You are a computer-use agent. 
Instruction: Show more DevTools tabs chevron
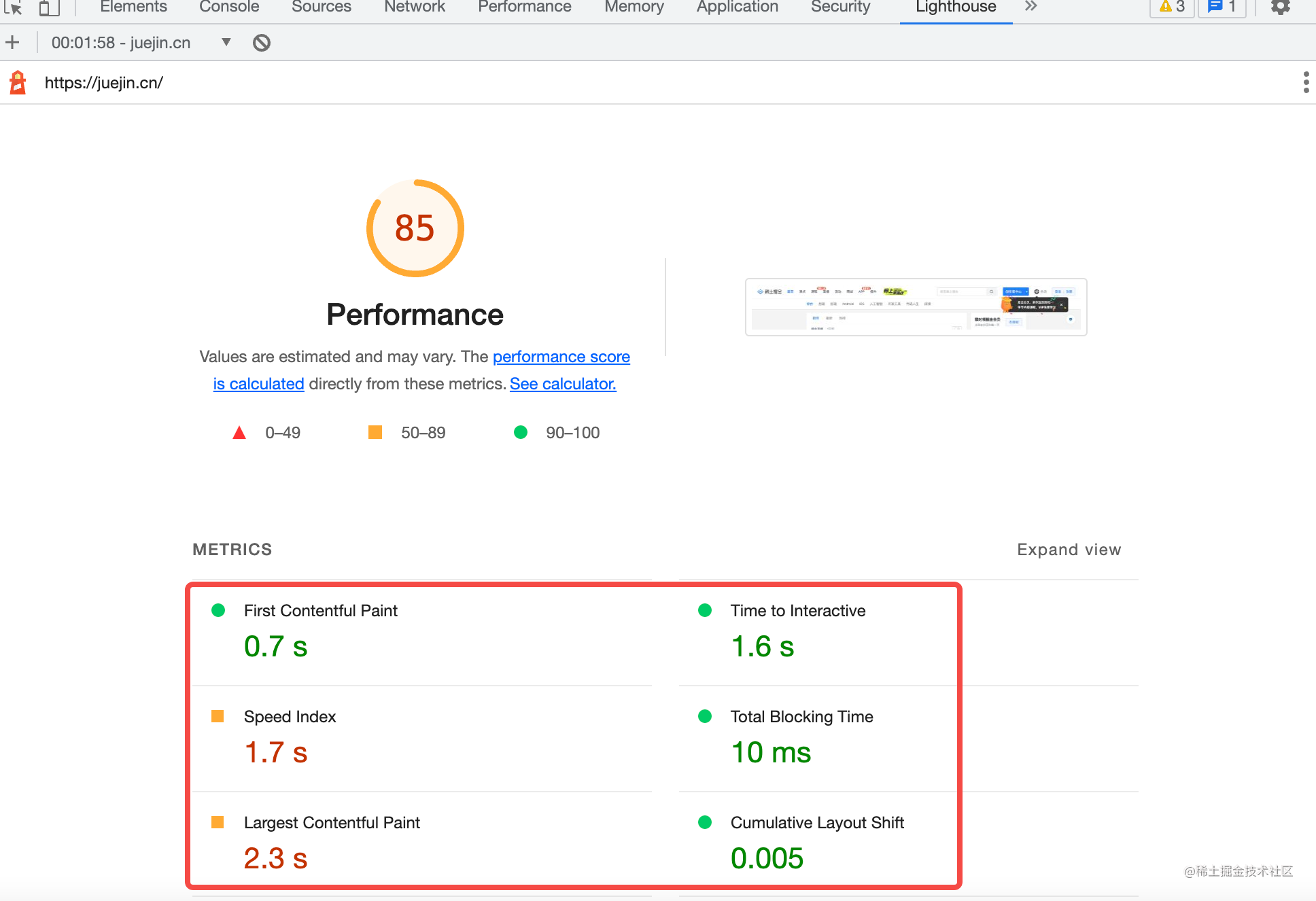pyautogui.click(x=1031, y=7)
